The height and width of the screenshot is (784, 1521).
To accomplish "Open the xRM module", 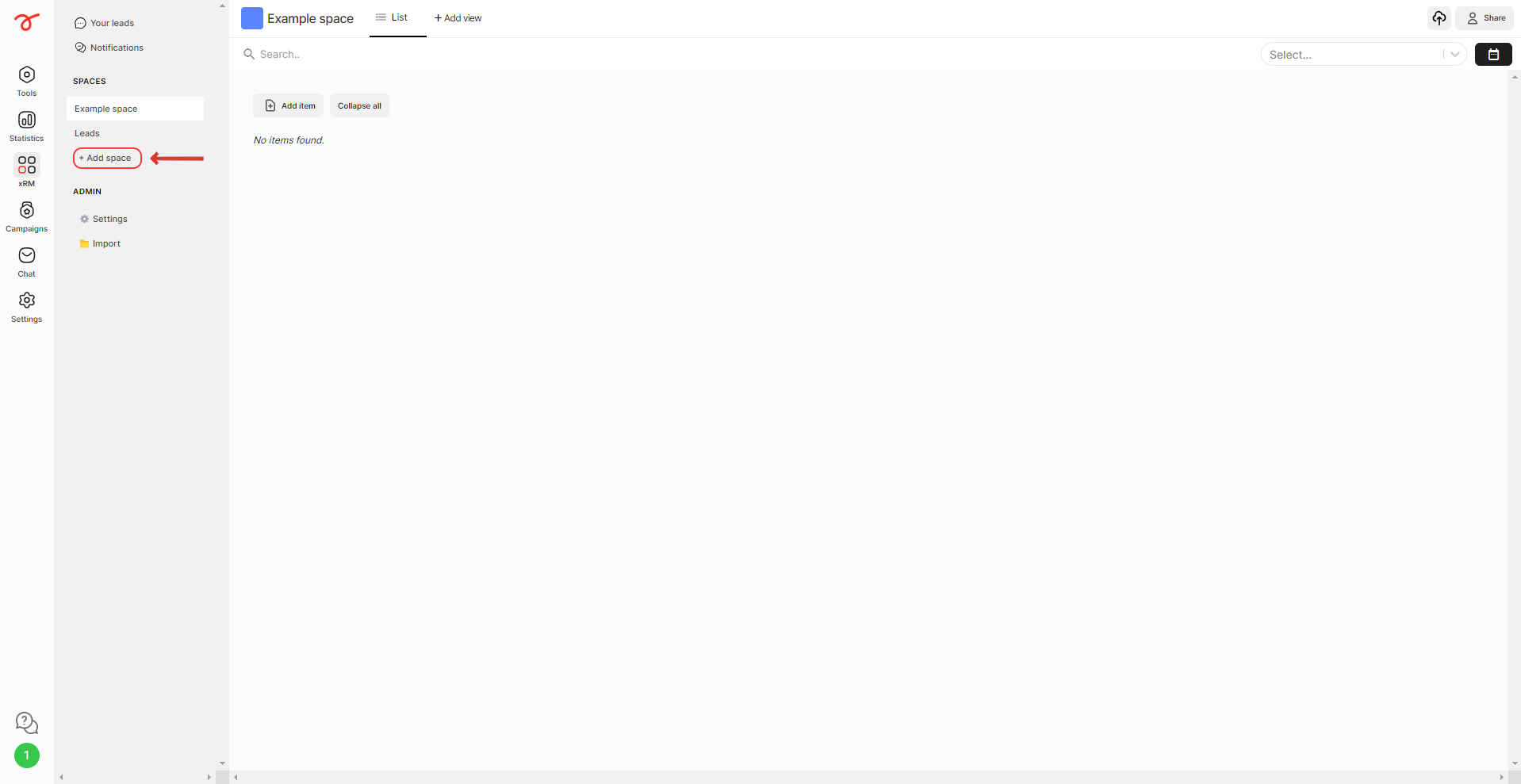I will click(x=27, y=172).
